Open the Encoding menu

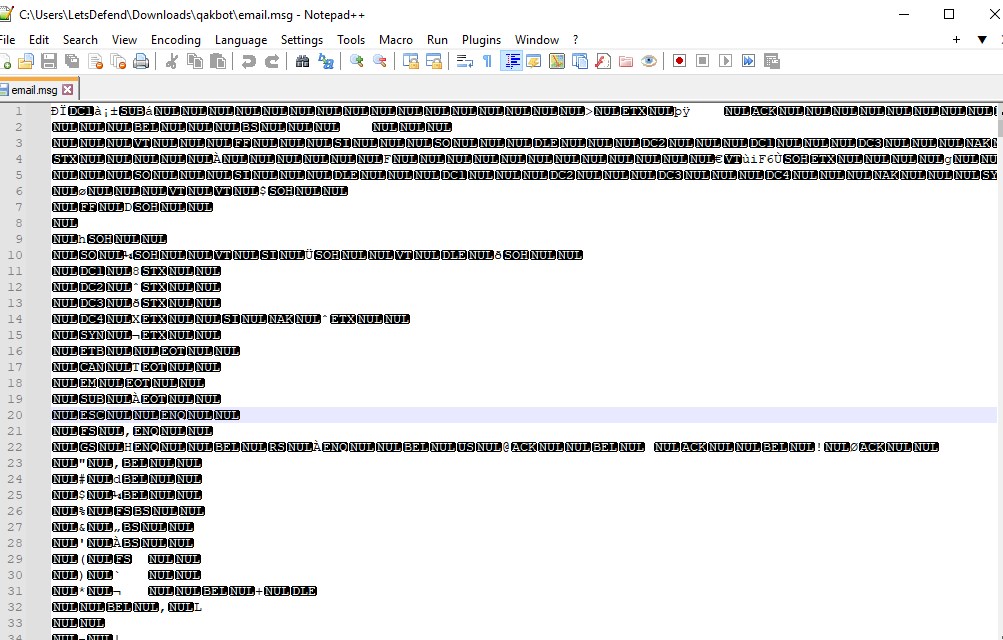tap(176, 40)
